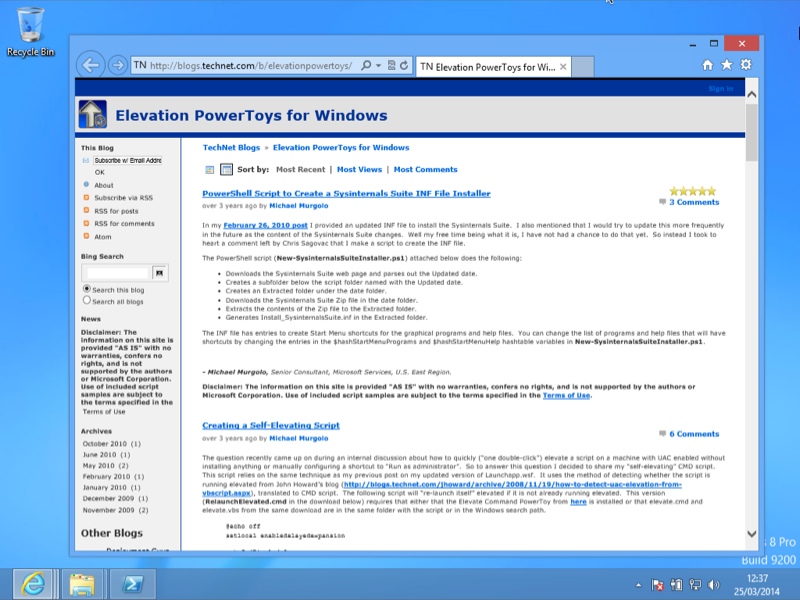Viewport: 800px width, 600px height.
Task: Open a new blank tab
Action: 583,67
